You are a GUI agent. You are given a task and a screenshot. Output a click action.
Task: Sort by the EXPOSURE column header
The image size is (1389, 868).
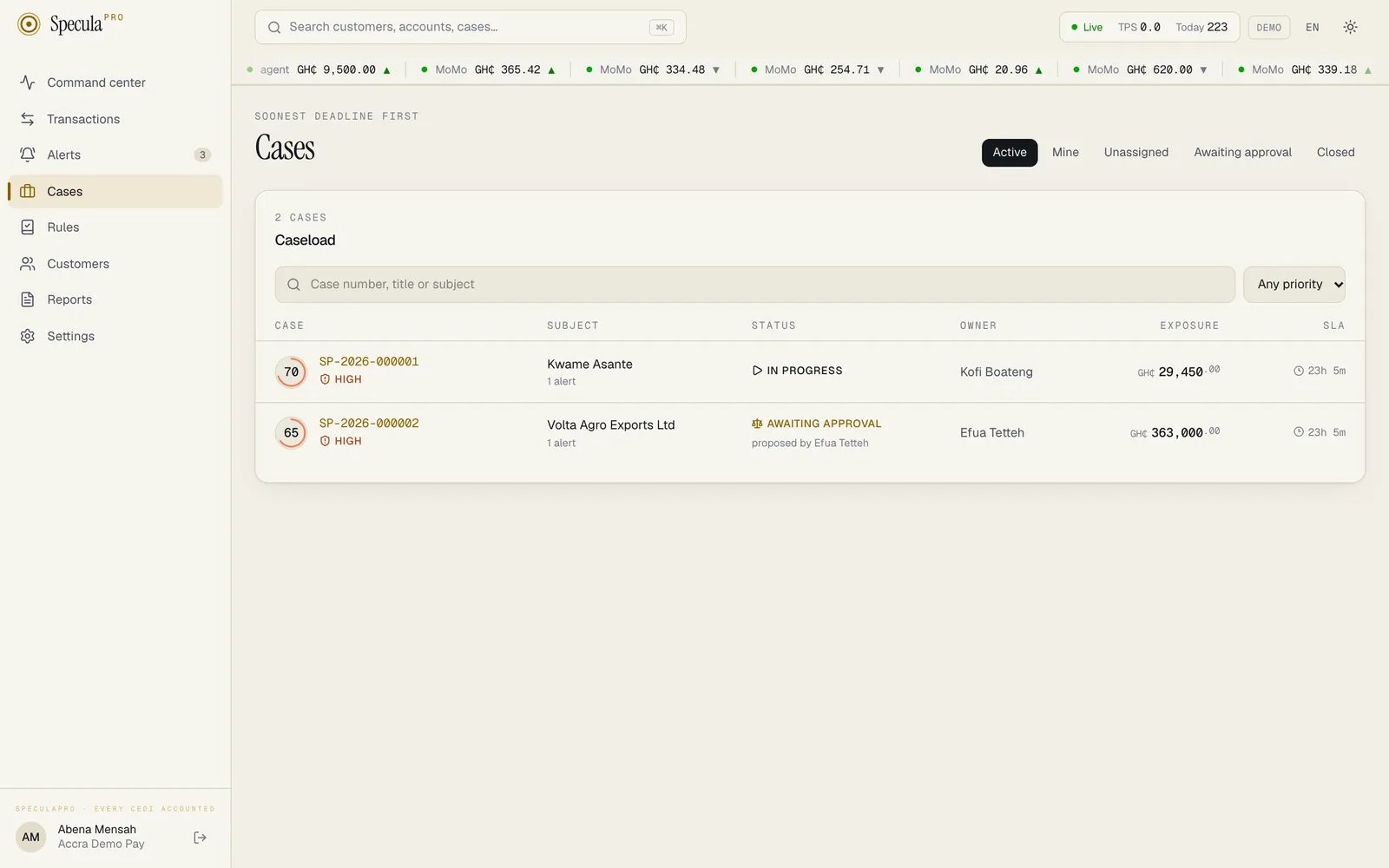[x=1189, y=325]
